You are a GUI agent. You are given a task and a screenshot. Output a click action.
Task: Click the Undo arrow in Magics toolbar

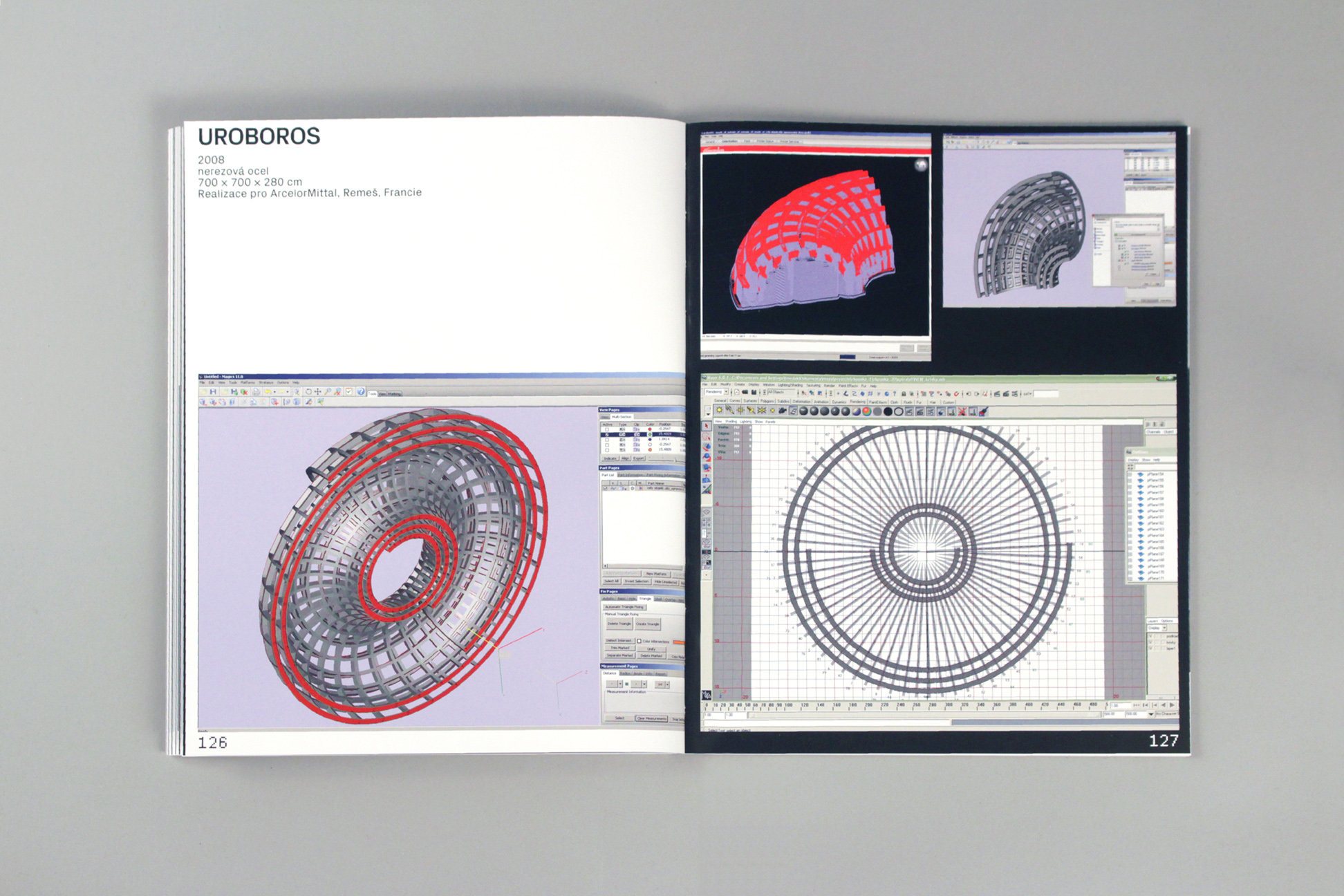click(268, 392)
